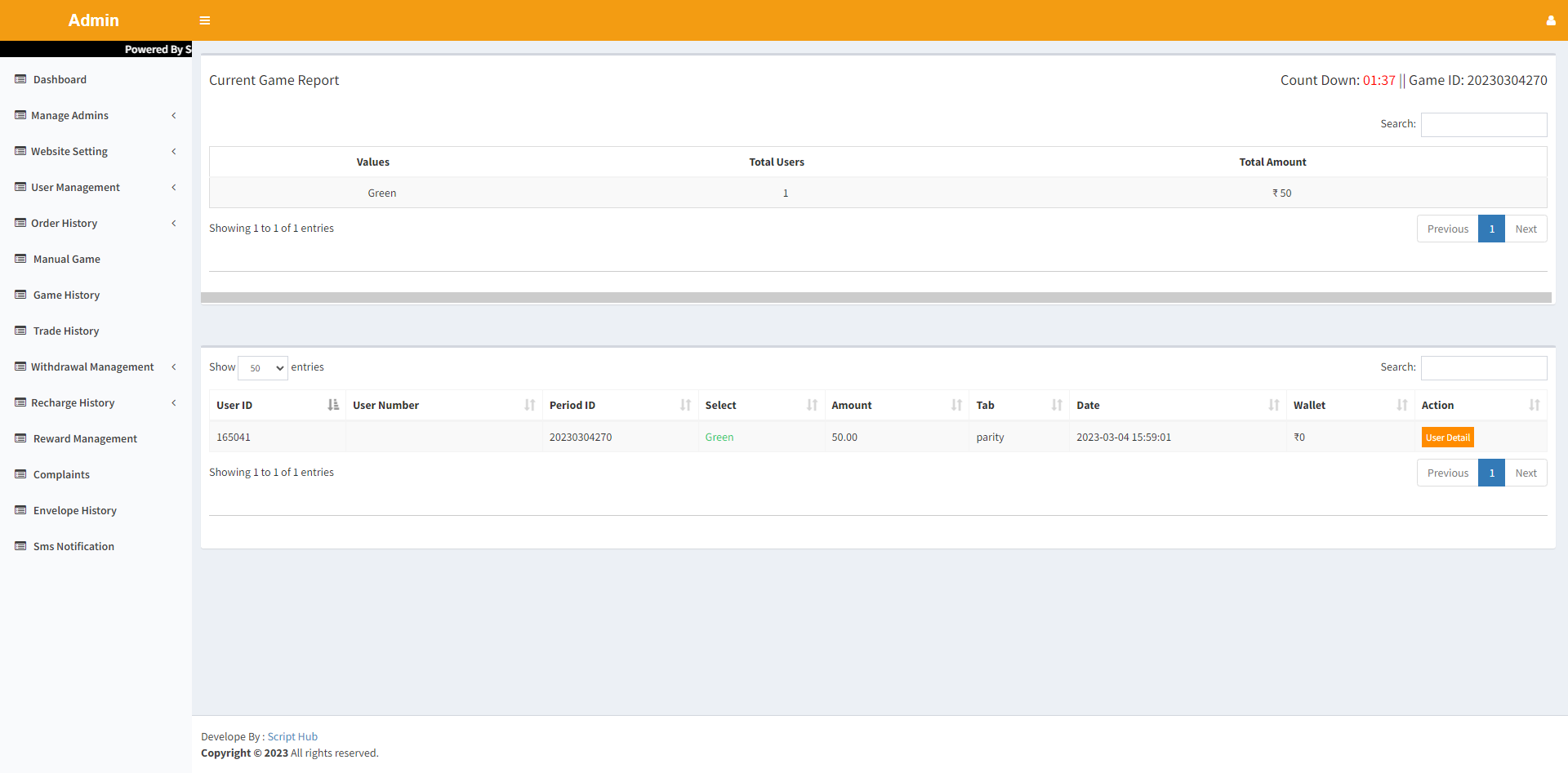Expand Withdrawal Management menu chevron

pos(173,367)
